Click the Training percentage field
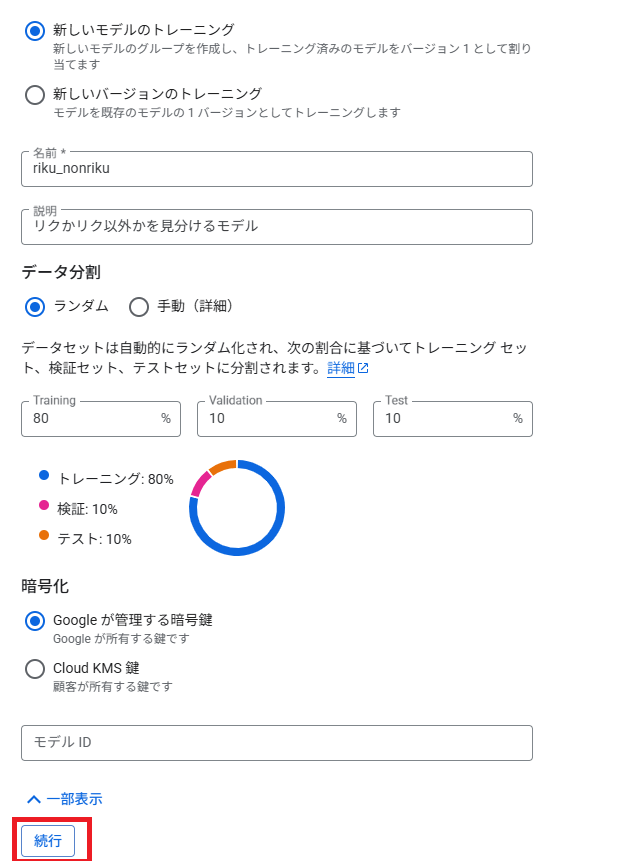This screenshot has height=861, width=627. point(101,419)
